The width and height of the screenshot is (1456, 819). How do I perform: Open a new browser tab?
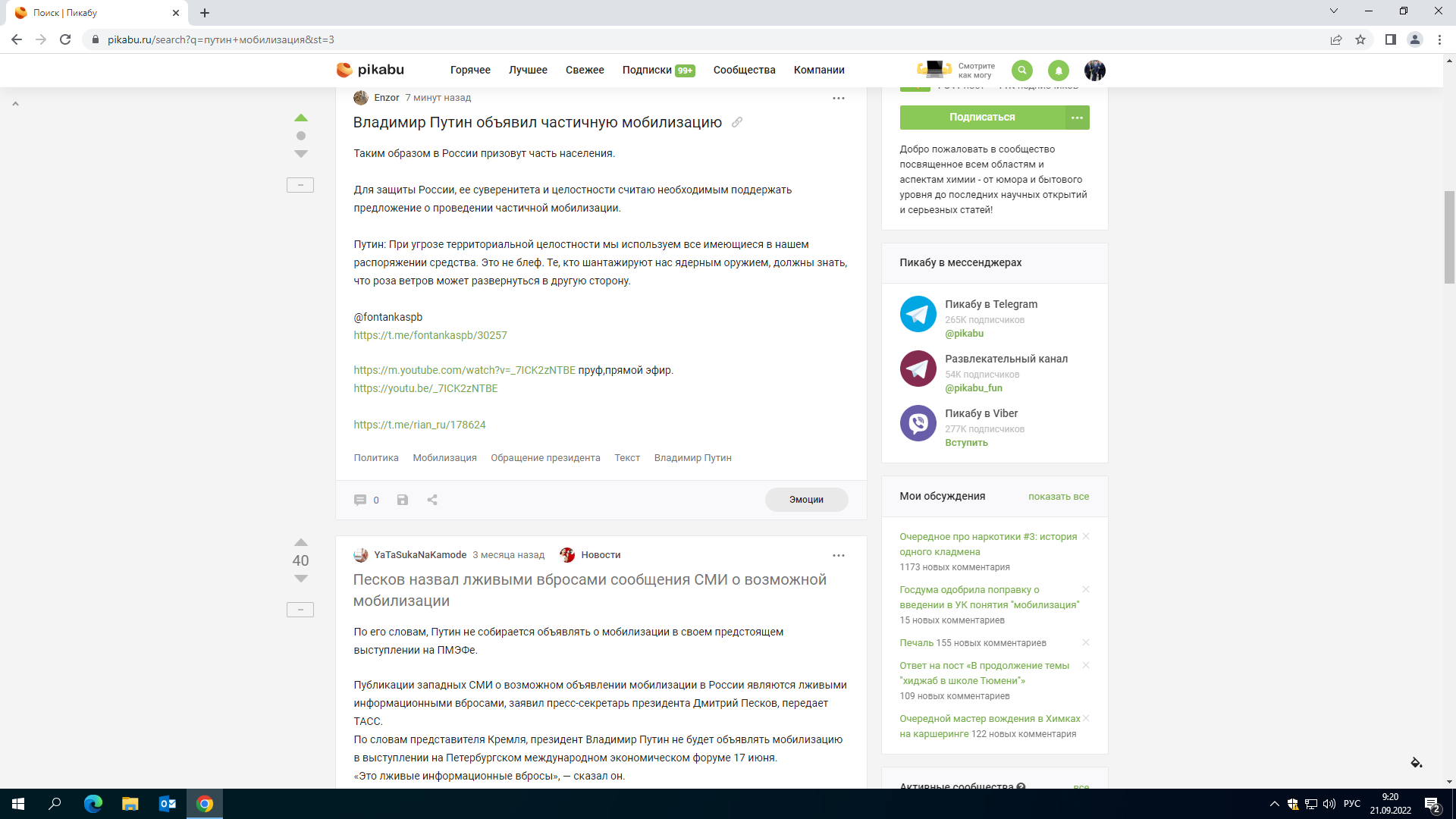coord(205,13)
